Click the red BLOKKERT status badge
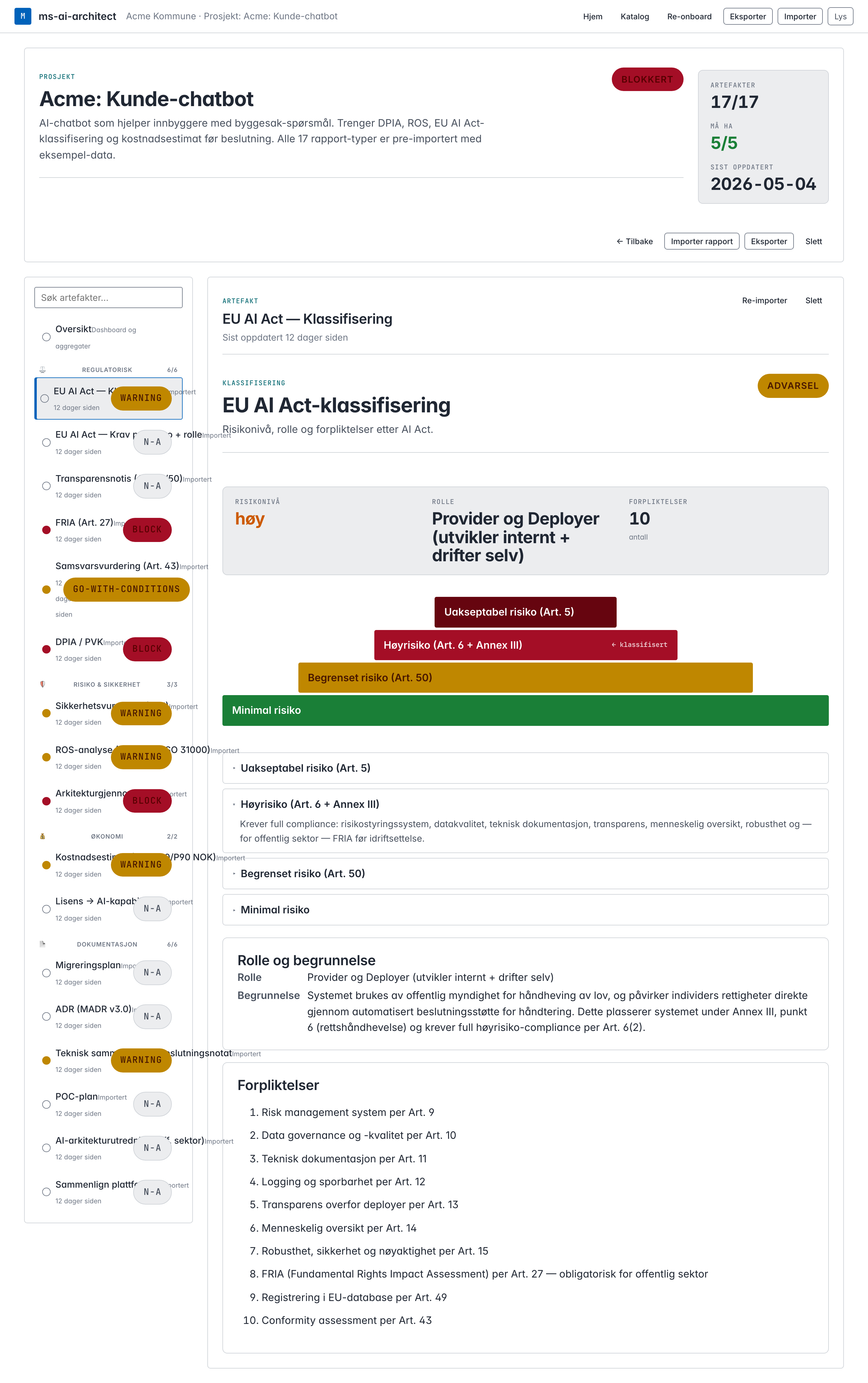 647,79
